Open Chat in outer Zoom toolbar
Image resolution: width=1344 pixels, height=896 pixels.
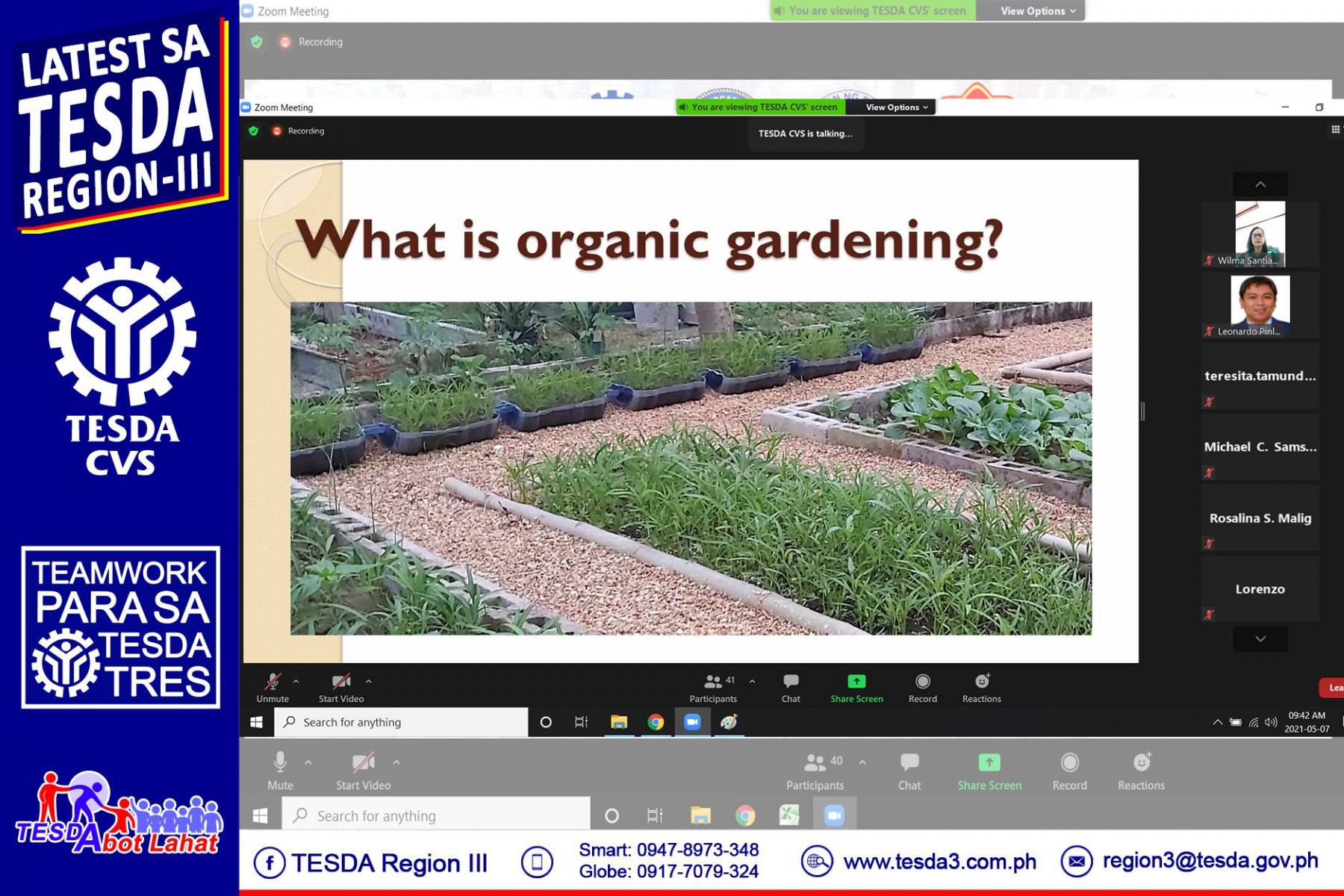[x=909, y=771]
